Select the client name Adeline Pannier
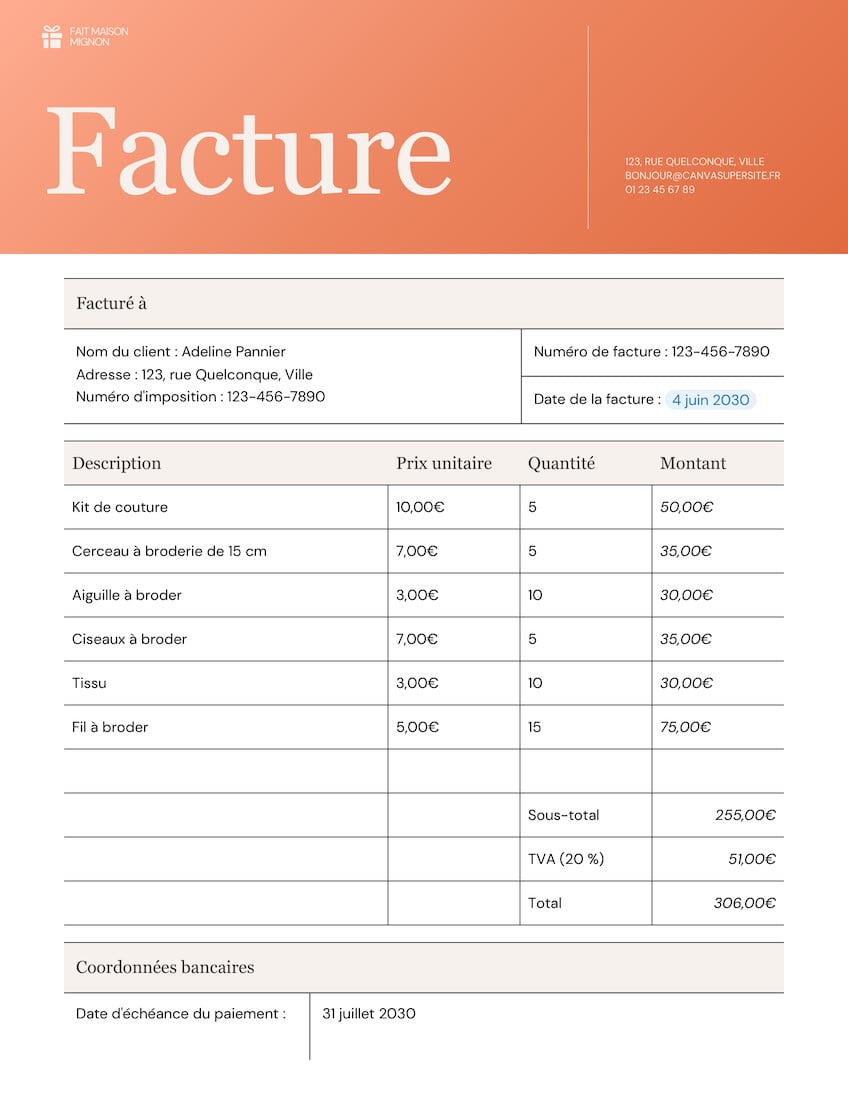The width and height of the screenshot is (848, 1097). (234, 352)
